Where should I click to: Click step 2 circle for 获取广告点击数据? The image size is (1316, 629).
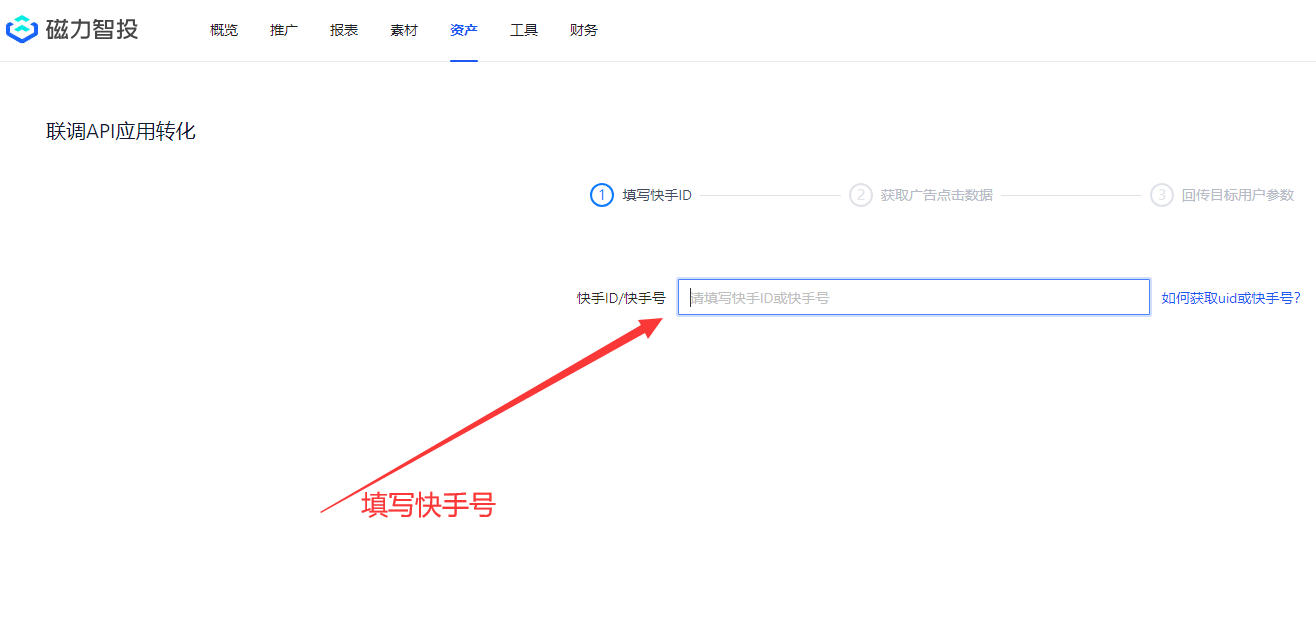coord(861,195)
